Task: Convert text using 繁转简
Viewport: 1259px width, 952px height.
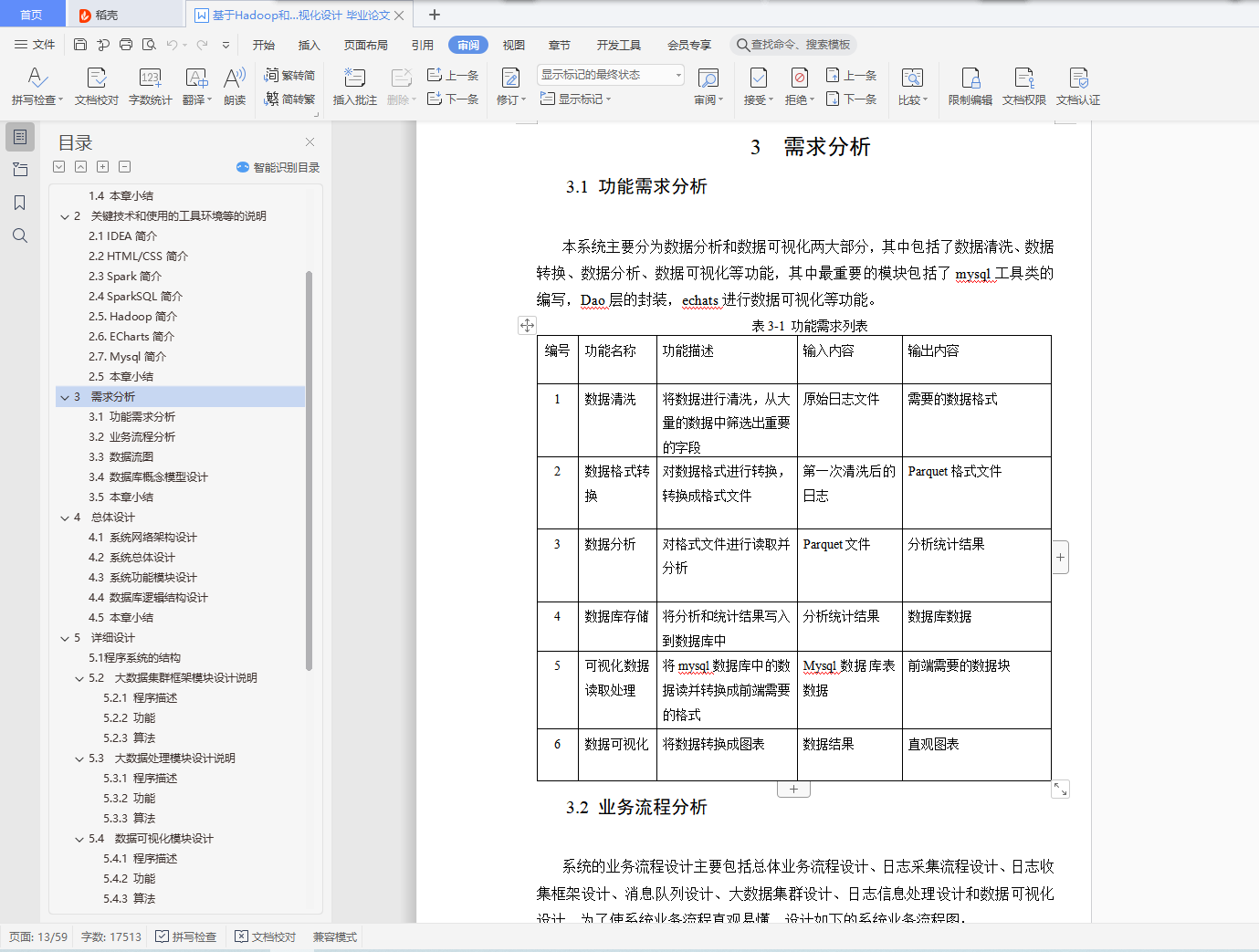Action: [x=289, y=75]
